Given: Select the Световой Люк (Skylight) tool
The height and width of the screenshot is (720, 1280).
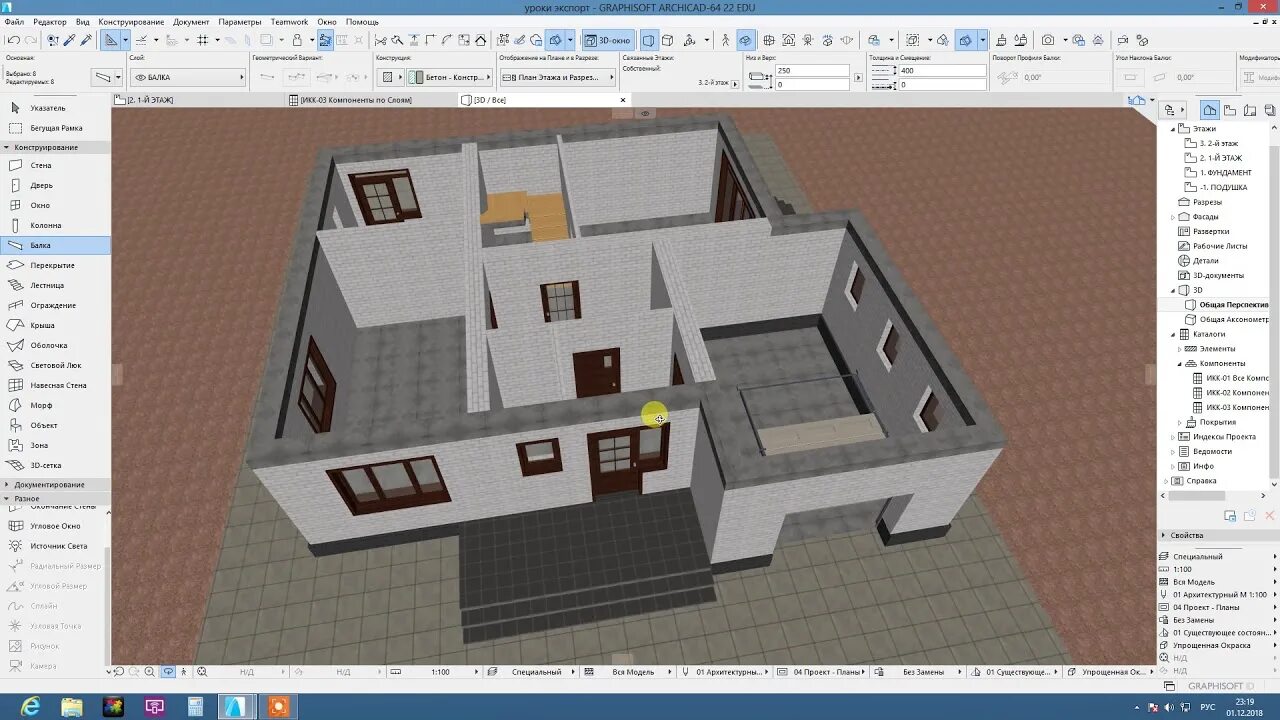Looking at the screenshot, I should (55, 365).
